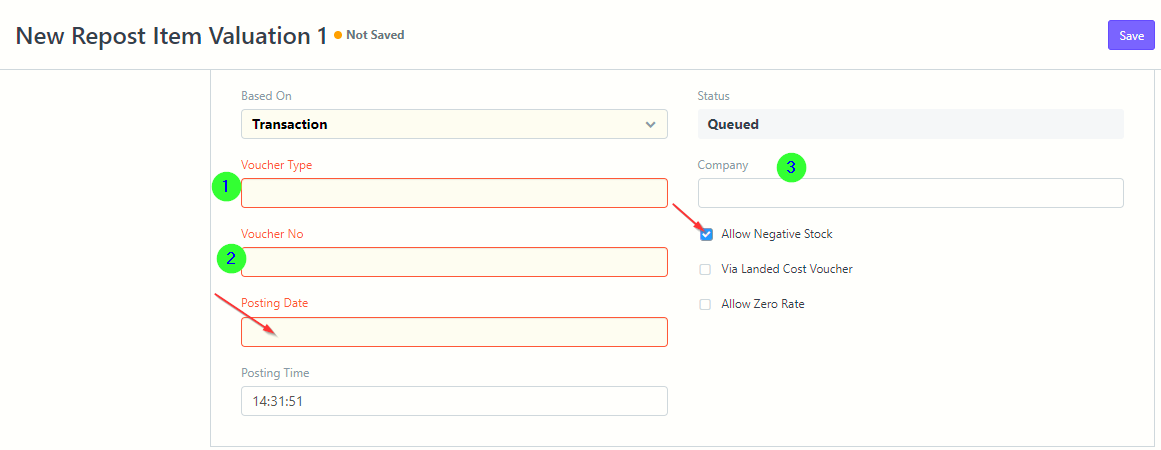
Task: Focus the Voucher Type field
Action: point(454,193)
